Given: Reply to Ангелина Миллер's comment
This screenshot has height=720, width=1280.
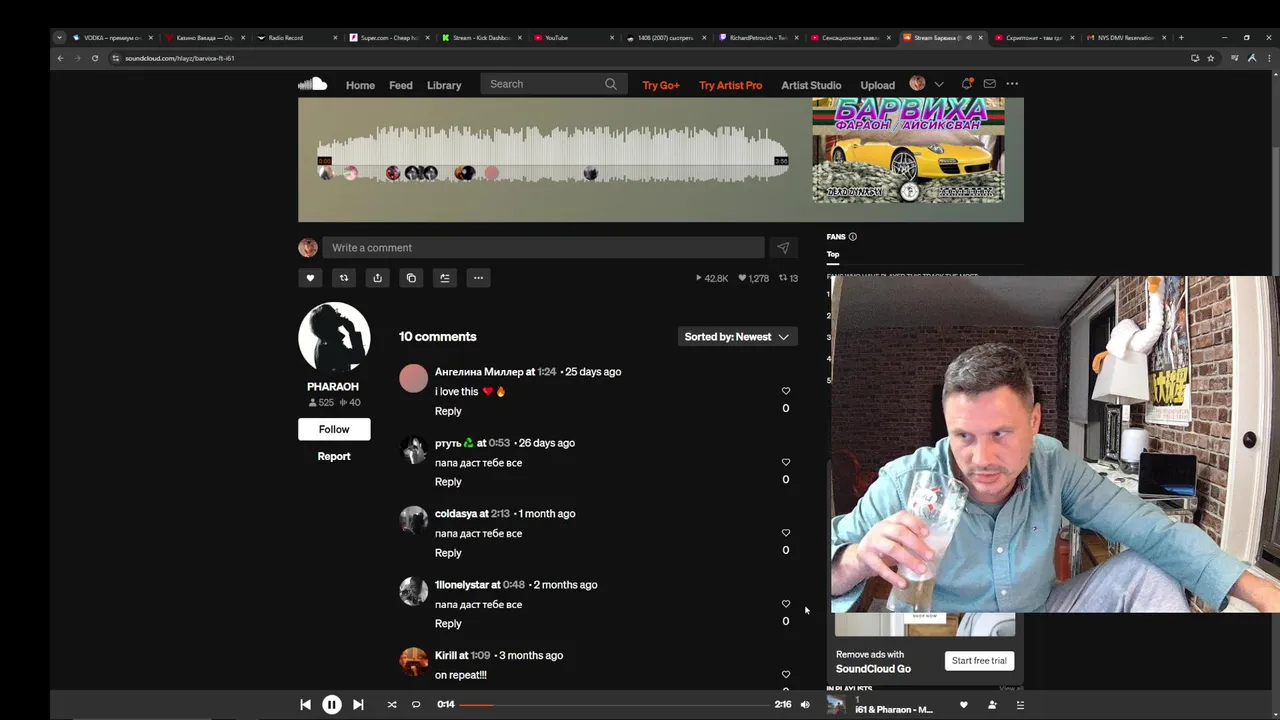Looking at the screenshot, I should click(x=448, y=411).
